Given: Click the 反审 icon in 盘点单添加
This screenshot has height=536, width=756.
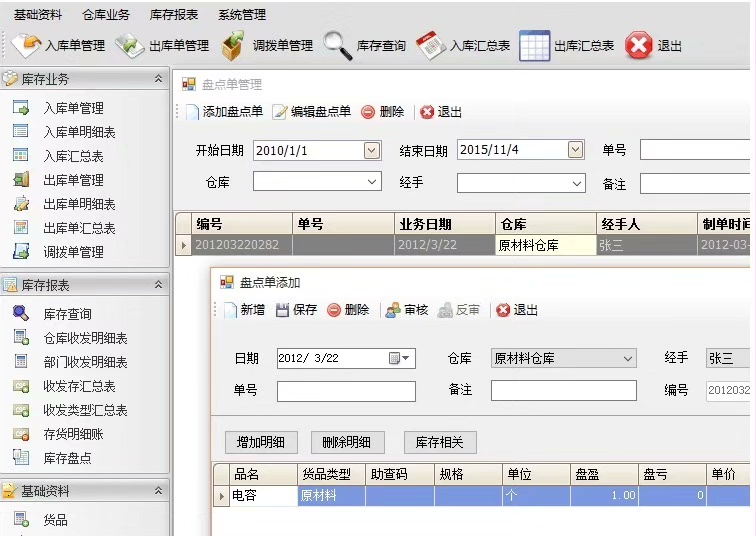Looking at the screenshot, I should [x=445, y=310].
